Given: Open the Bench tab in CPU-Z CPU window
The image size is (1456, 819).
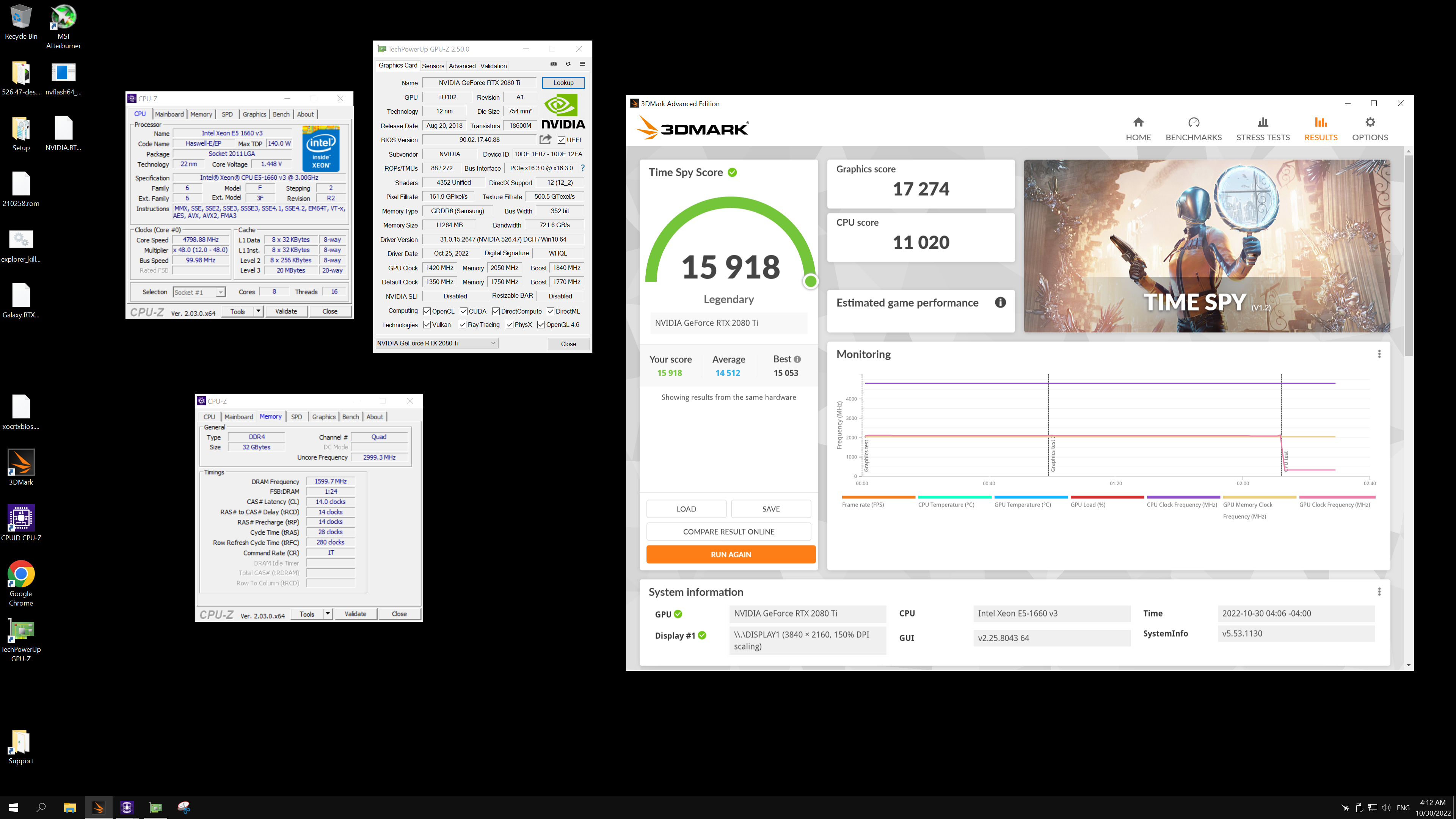Looking at the screenshot, I should pyautogui.click(x=281, y=114).
